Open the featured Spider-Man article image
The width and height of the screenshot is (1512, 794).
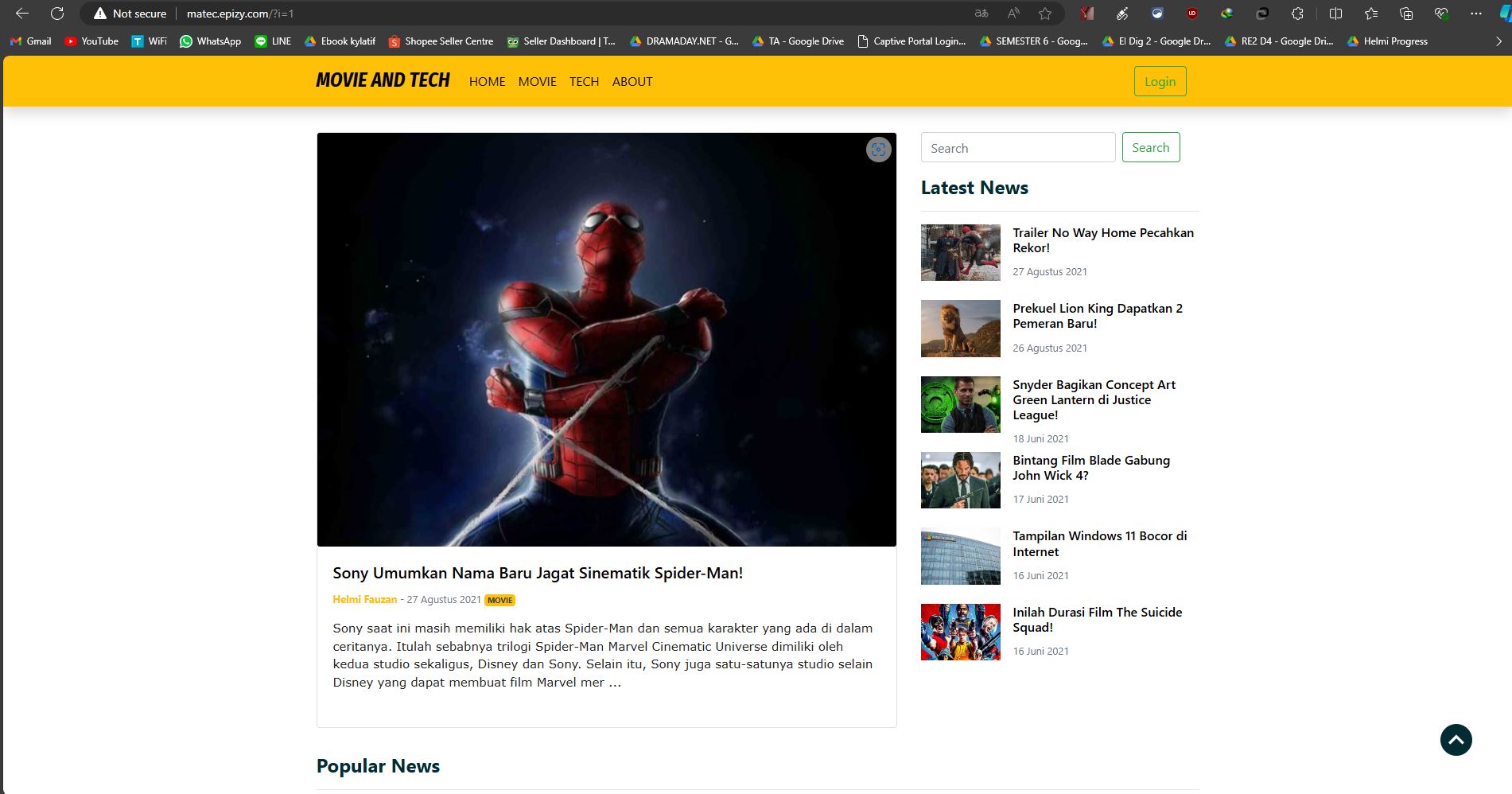tap(606, 340)
